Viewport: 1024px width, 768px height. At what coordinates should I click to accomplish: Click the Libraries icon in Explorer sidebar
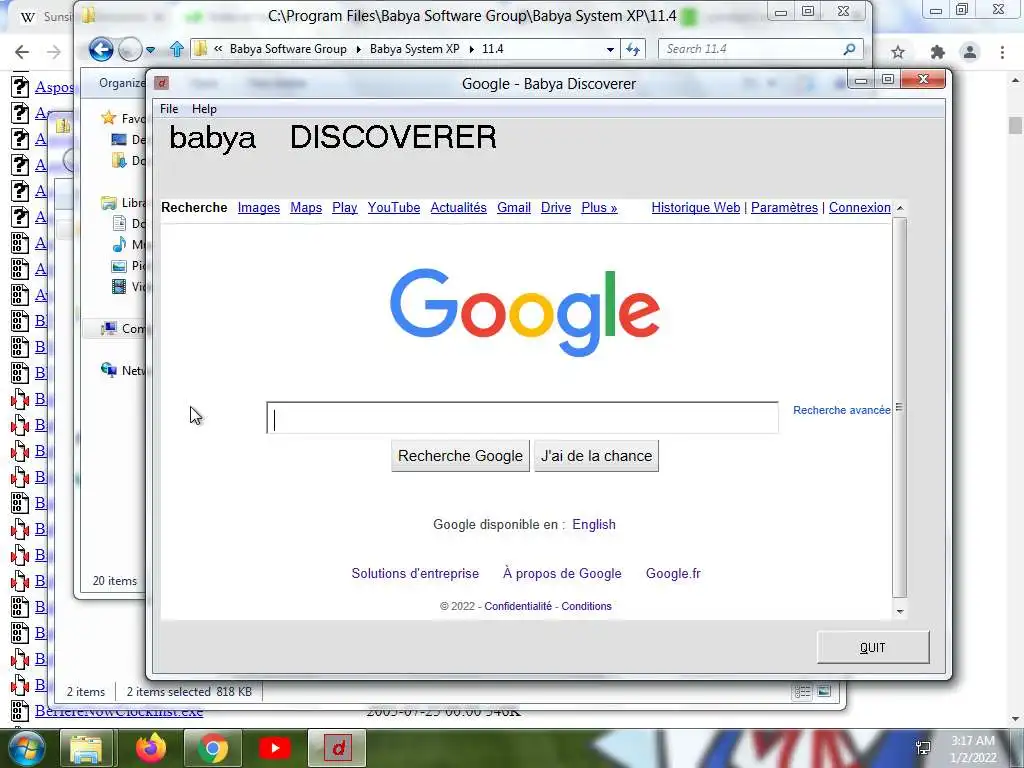pos(108,202)
